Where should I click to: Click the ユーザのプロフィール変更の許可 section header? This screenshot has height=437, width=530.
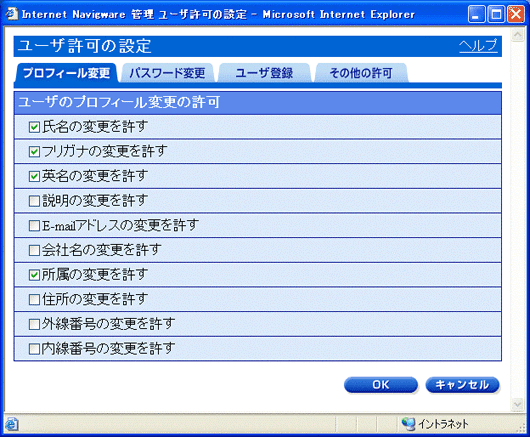pyautogui.click(x=258, y=102)
